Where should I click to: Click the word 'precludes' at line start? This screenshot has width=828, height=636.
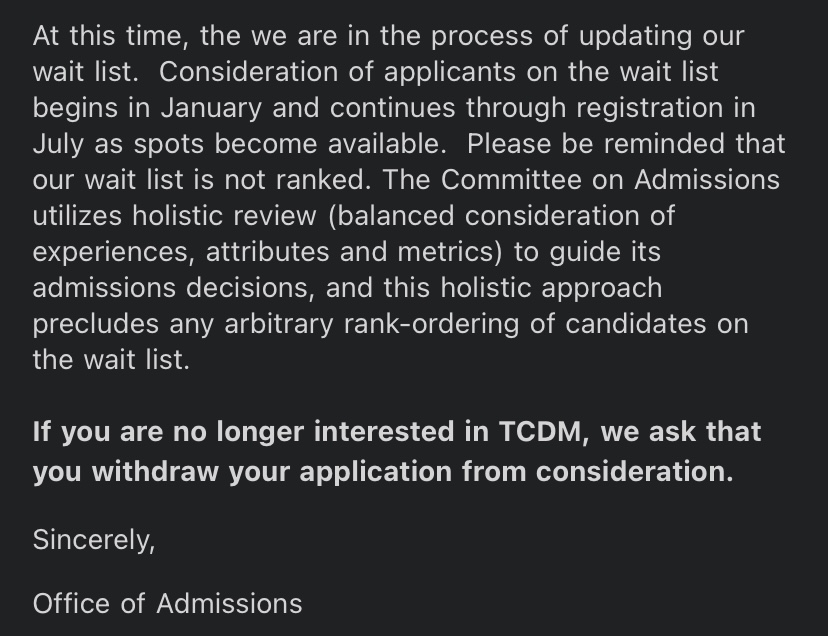click(x=96, y=323)
